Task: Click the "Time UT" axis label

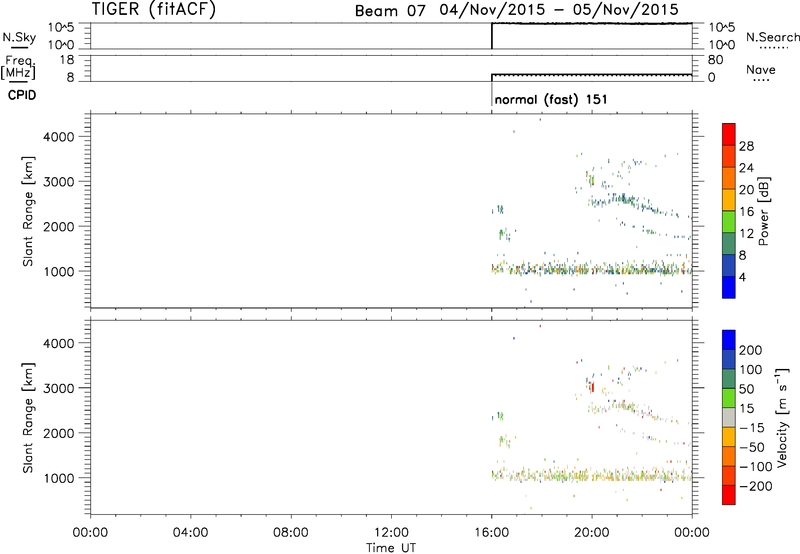Action: pos(391,548)
